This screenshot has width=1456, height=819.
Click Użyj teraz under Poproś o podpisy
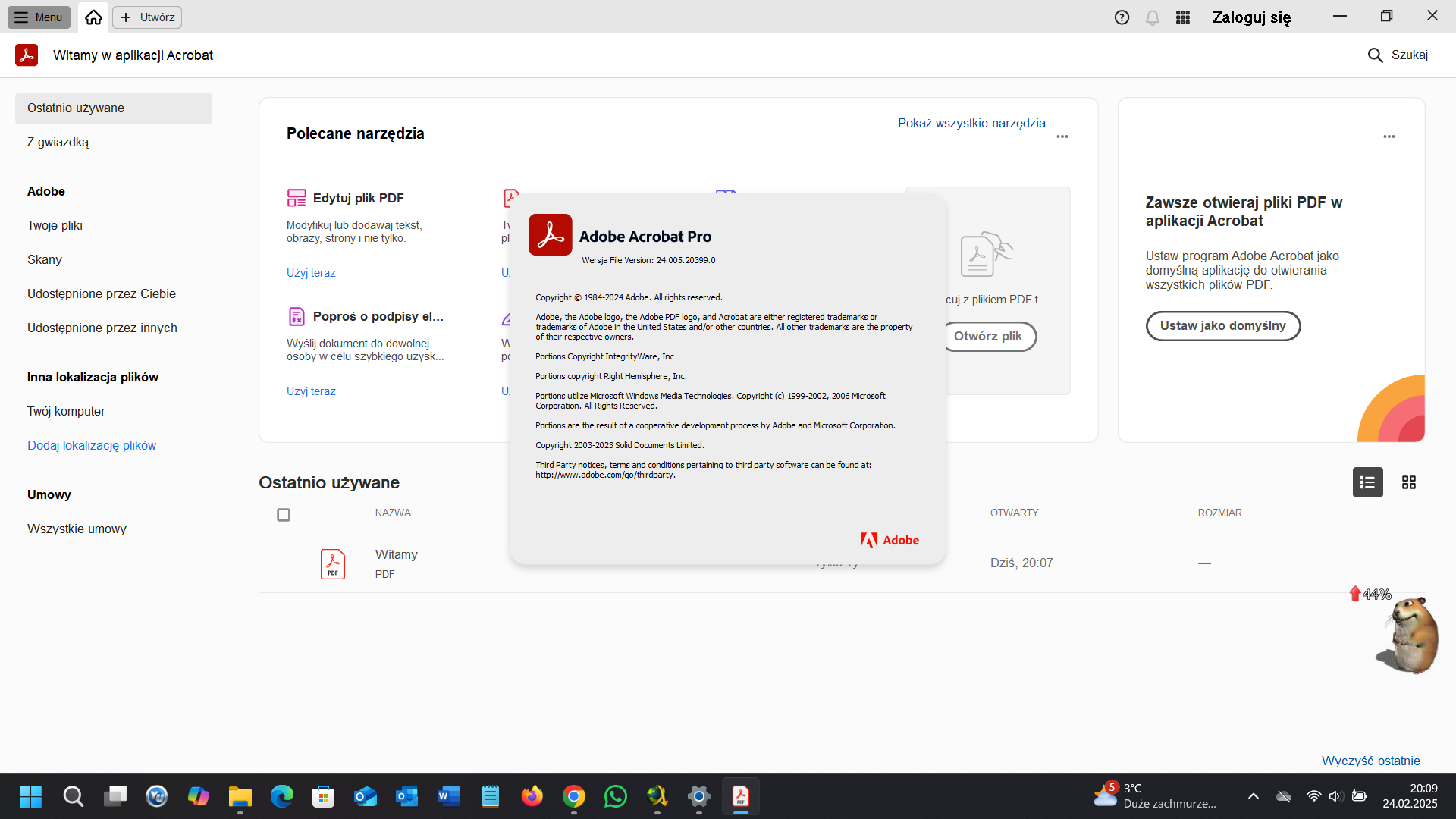coord(311,391)
